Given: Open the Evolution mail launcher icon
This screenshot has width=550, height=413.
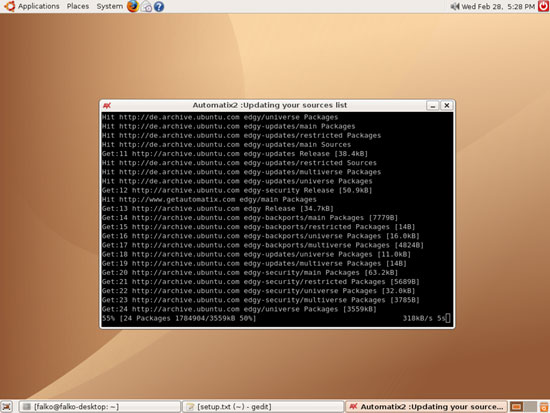Looking at the screenshot, I should tap(146, 7).
